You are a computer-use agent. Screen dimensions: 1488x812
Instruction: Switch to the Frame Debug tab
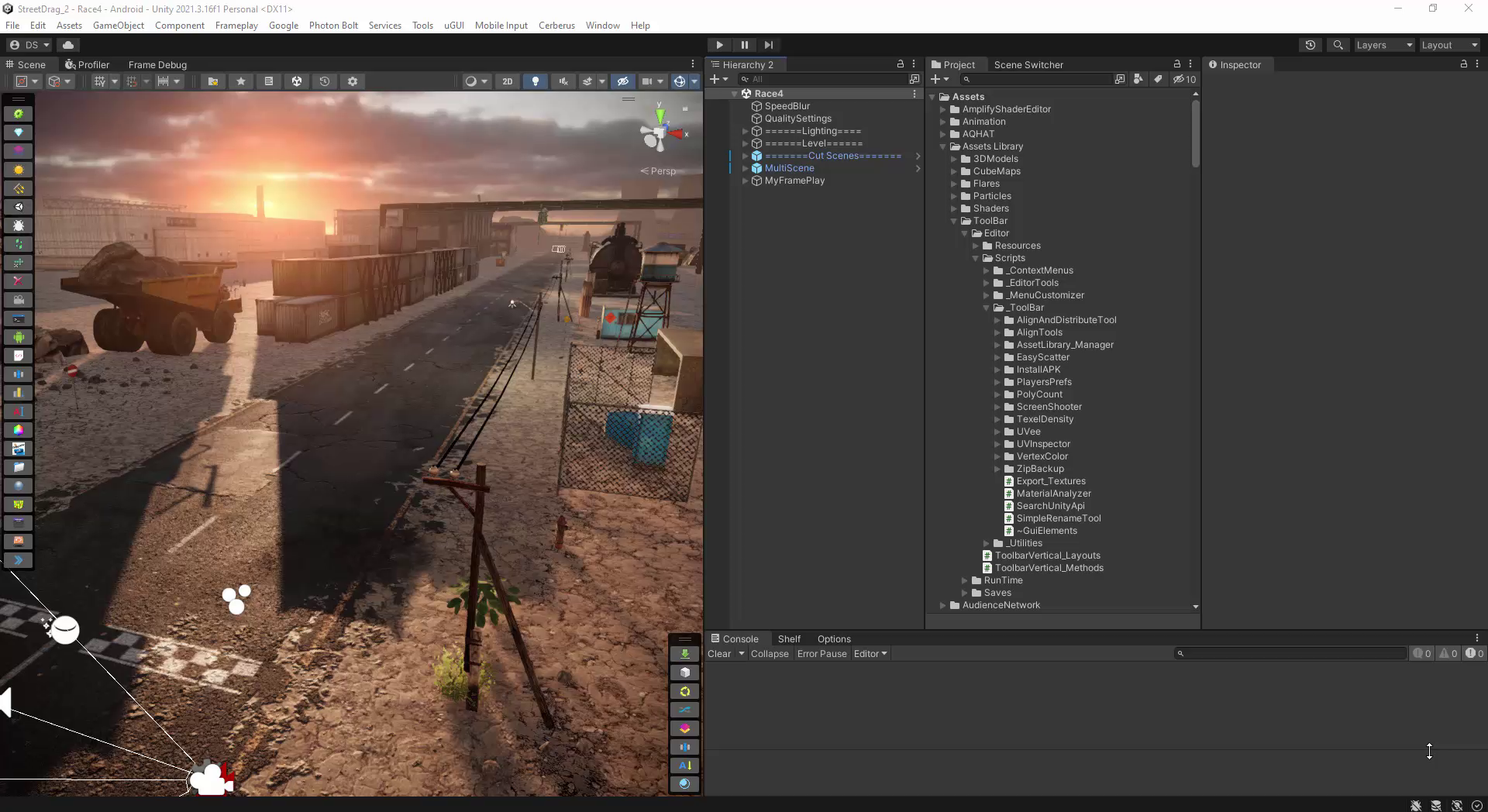point(157,64)
